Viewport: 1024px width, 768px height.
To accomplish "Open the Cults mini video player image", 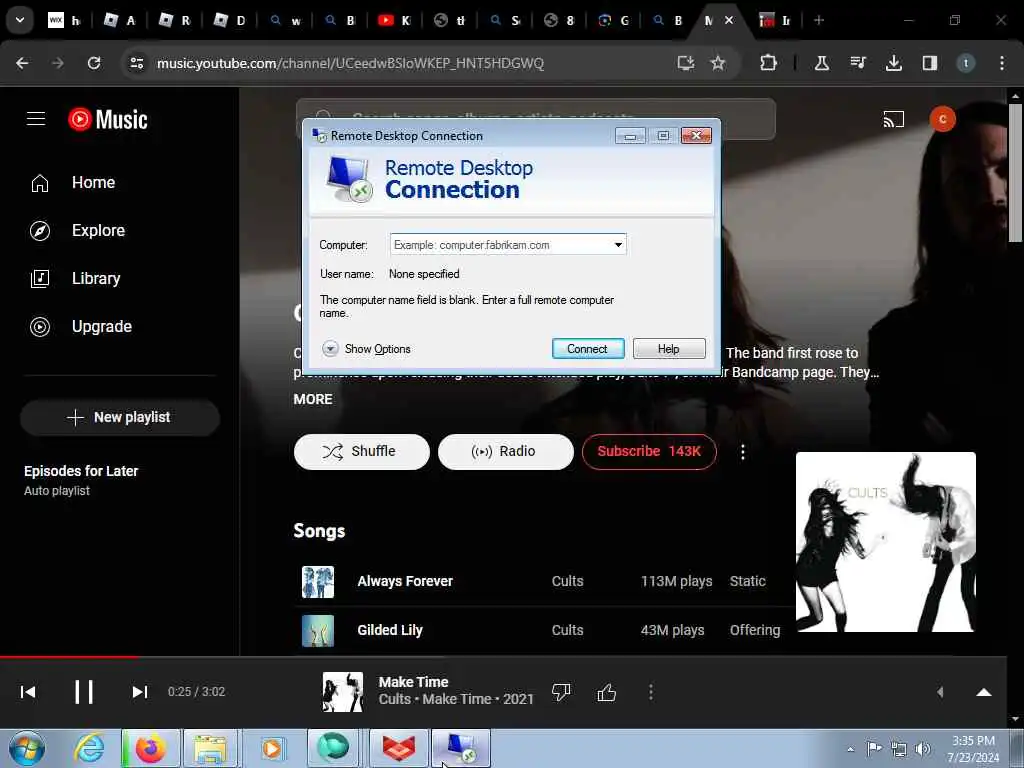I will (x=886, y=542).
